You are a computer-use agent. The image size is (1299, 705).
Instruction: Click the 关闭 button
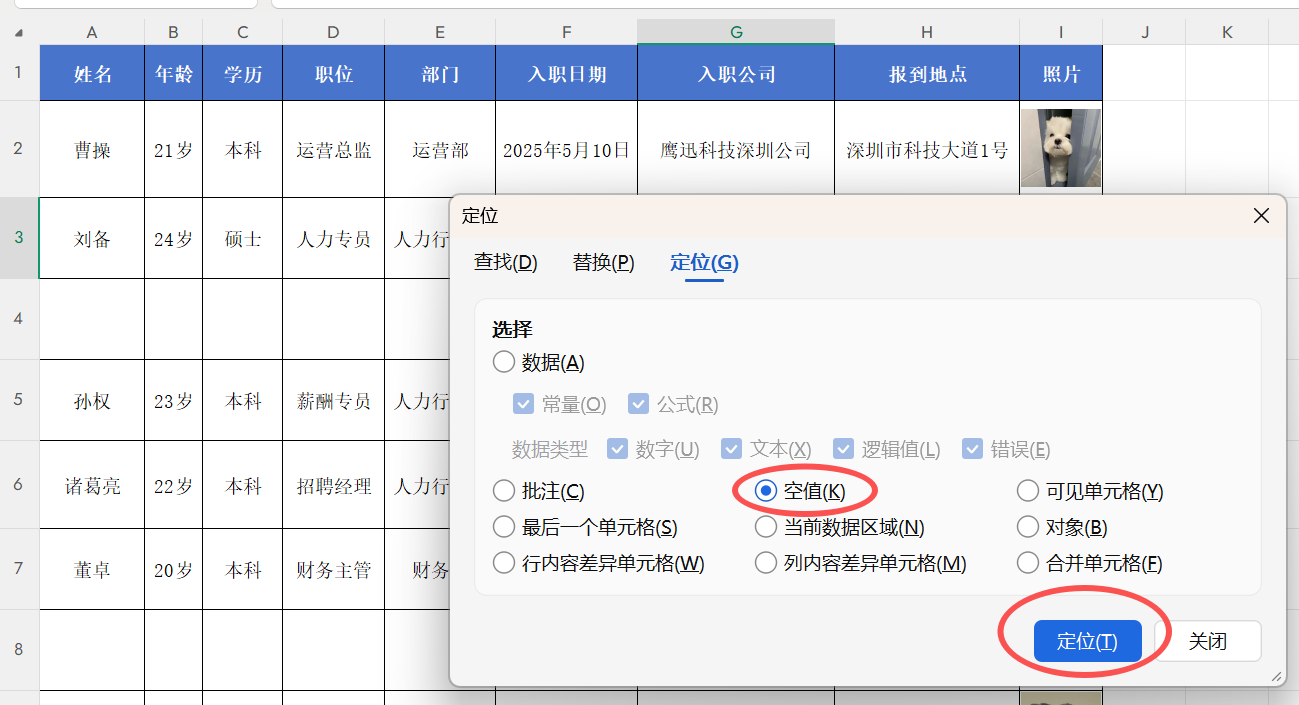tap(1207, 641)
